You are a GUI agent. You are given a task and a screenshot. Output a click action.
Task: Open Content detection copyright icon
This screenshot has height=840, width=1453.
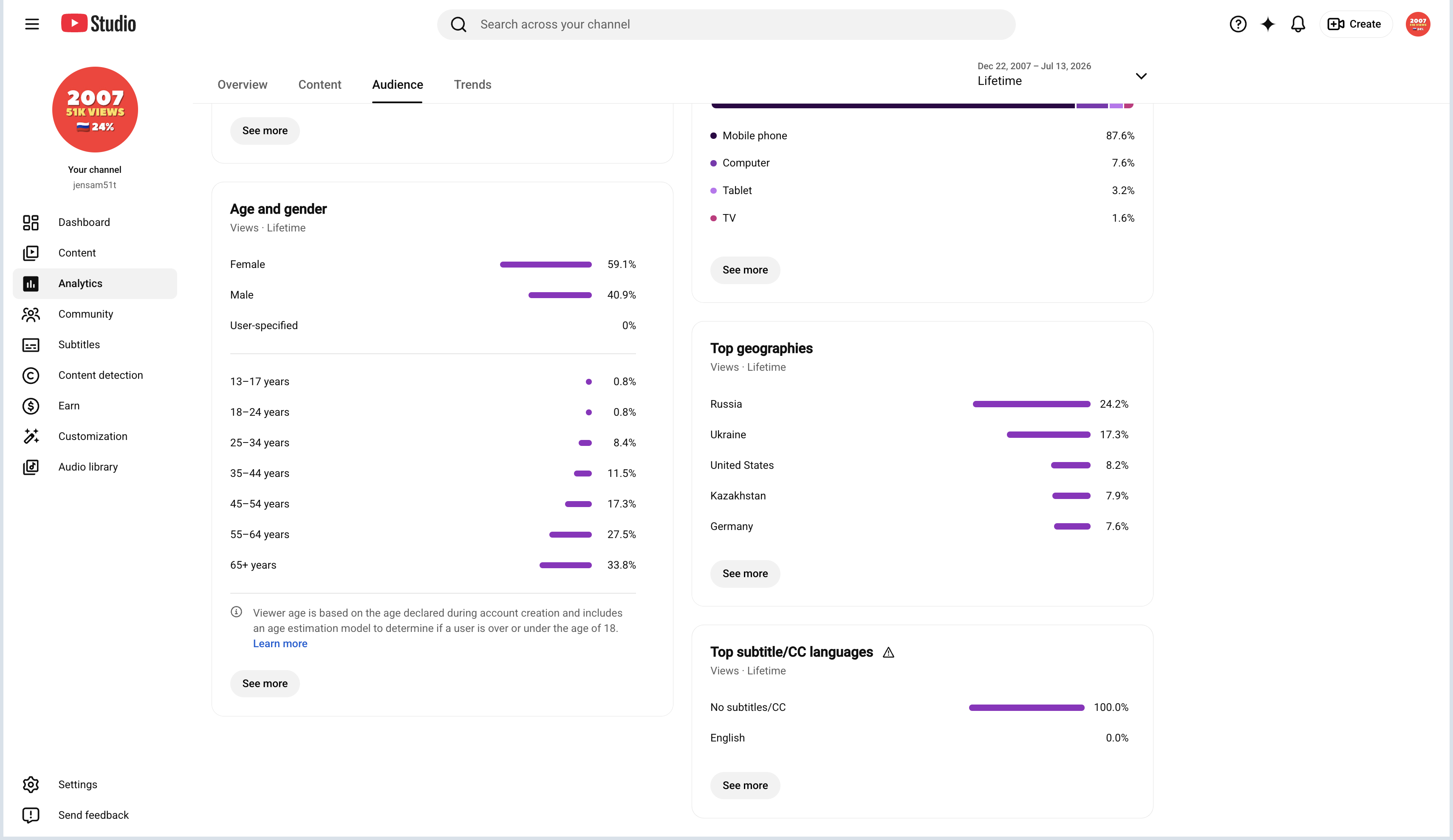(x=31, y=375)
